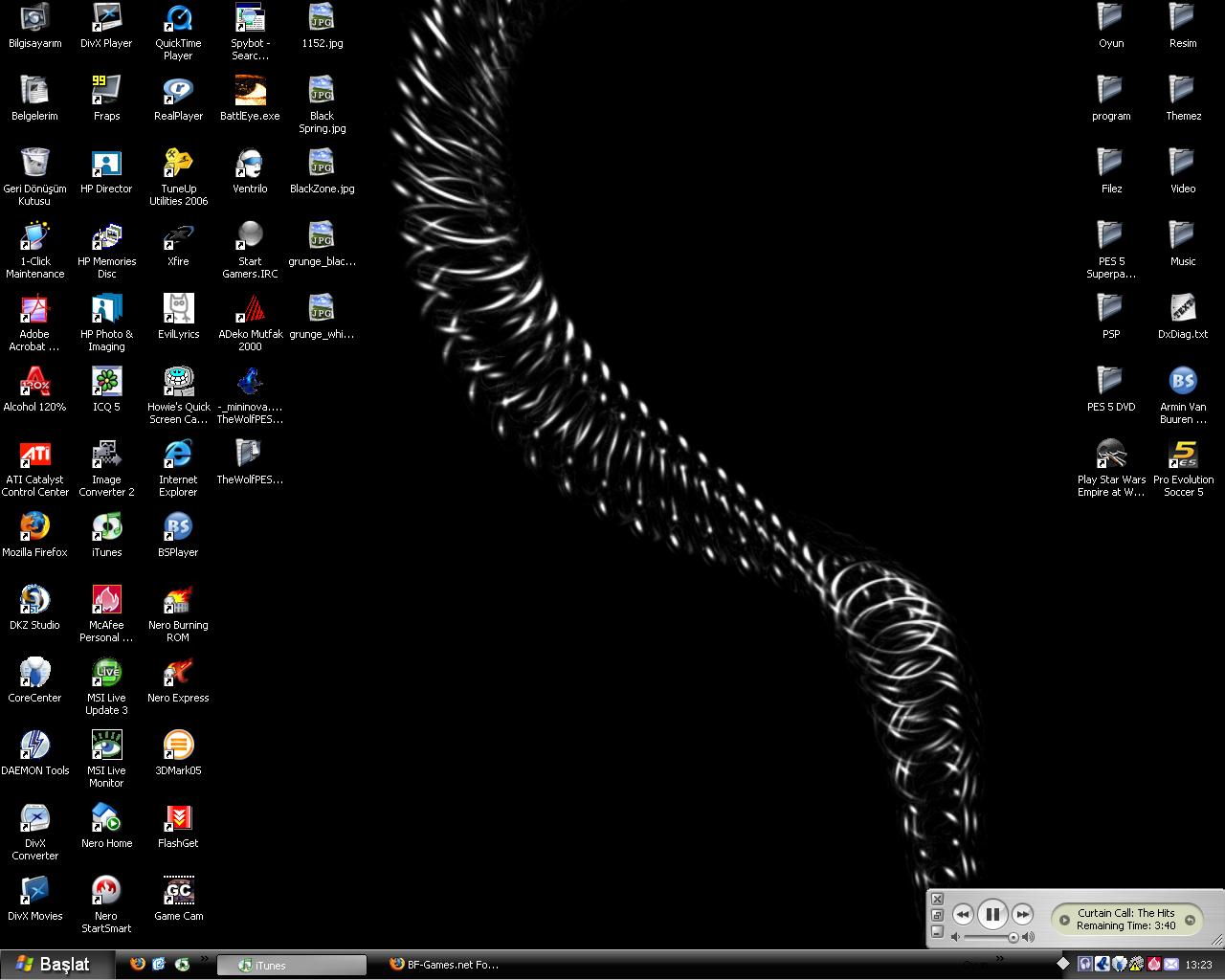This screenshot has height=980, width=1225.
Task: Click the DAEMON Tools shortcut icon
Action: pos(34,746)
